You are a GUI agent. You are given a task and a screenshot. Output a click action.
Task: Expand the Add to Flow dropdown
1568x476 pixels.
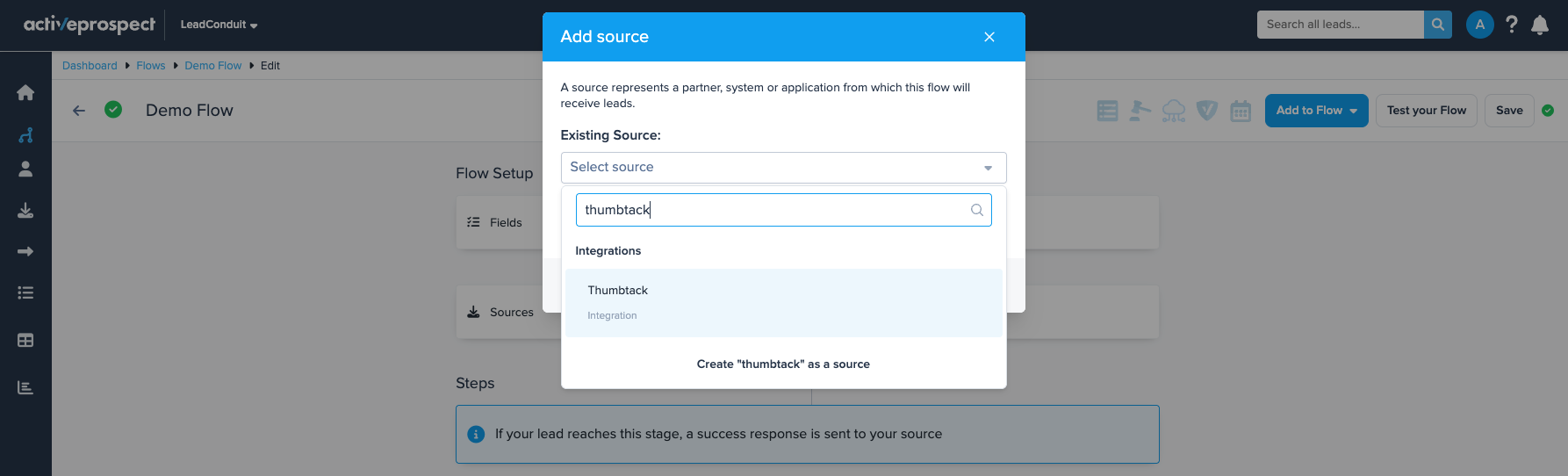(x=1316, y=111)
